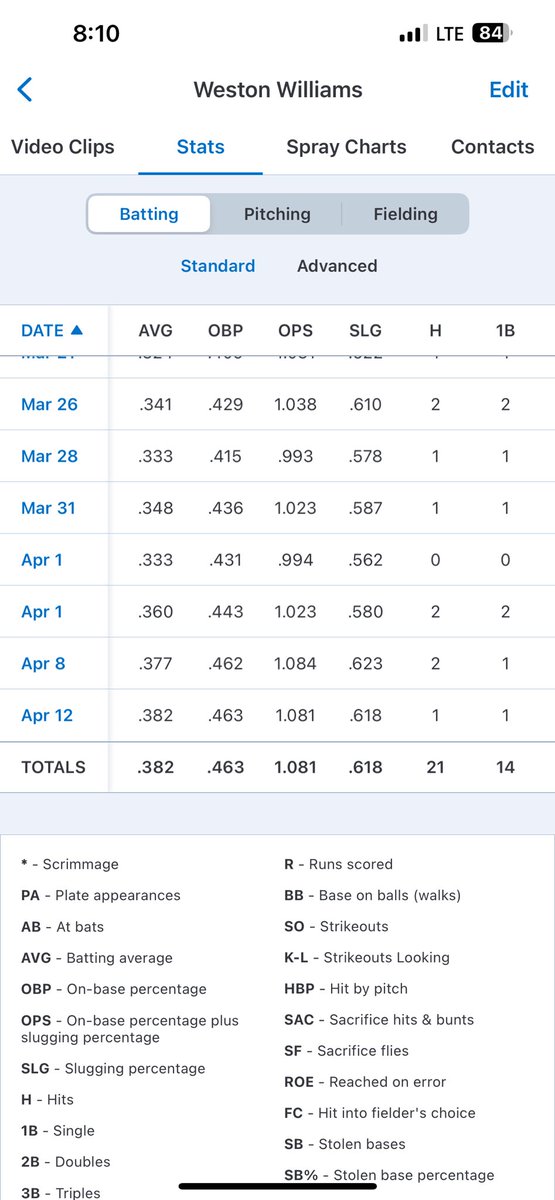This screenshot has width=555, height=1200.
Task: Select the Batting segment
Action: [149, 214]
